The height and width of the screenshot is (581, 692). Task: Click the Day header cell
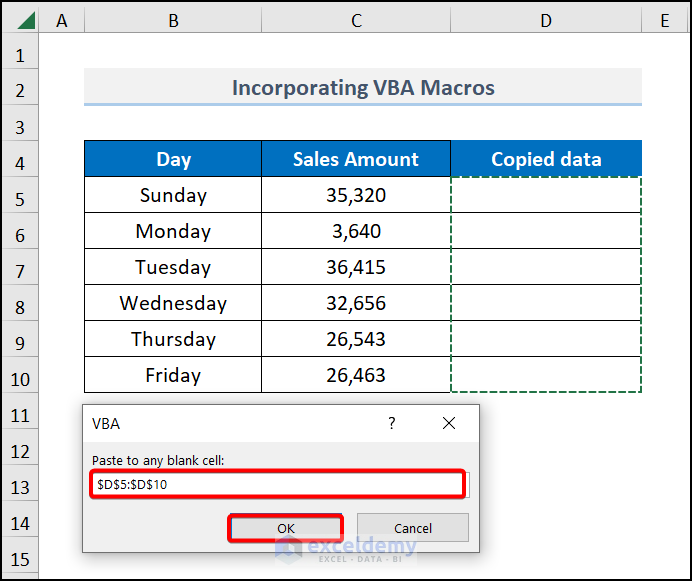click(x=173, y=159)
